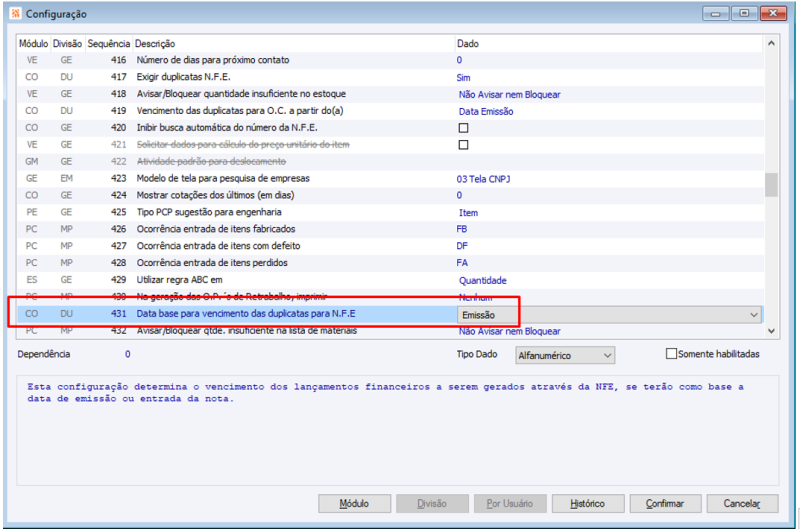Select row Solicitar dados para cálculo do preço
Screen dimensions: 800x529
[x=390, y=144]
